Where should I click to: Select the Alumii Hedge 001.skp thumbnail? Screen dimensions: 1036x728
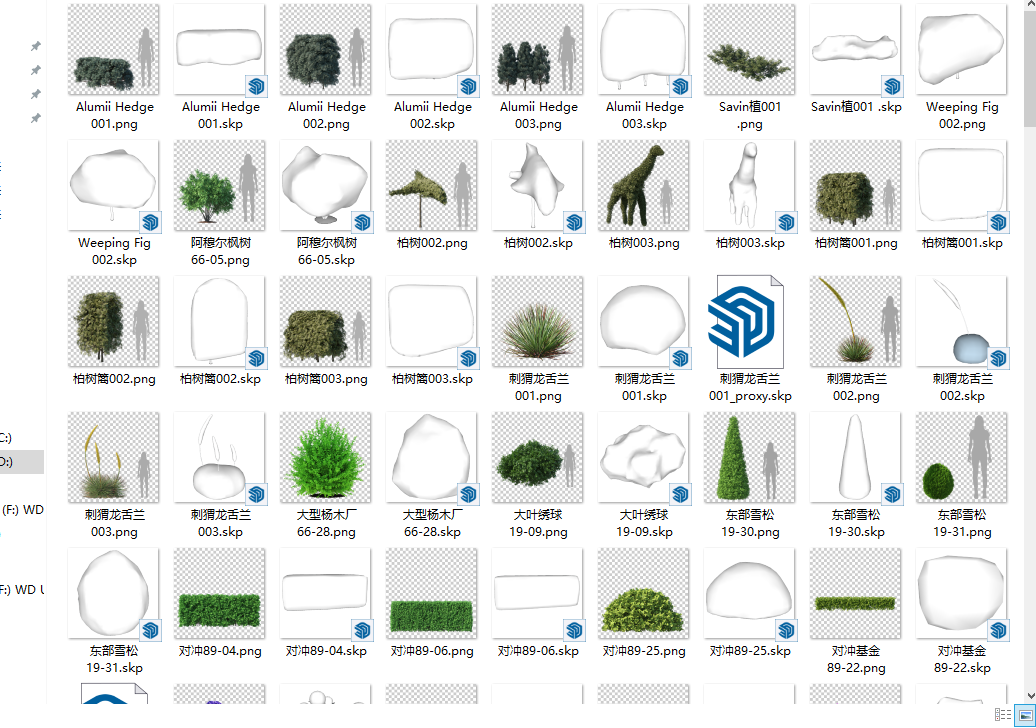(x=219, y=50)
